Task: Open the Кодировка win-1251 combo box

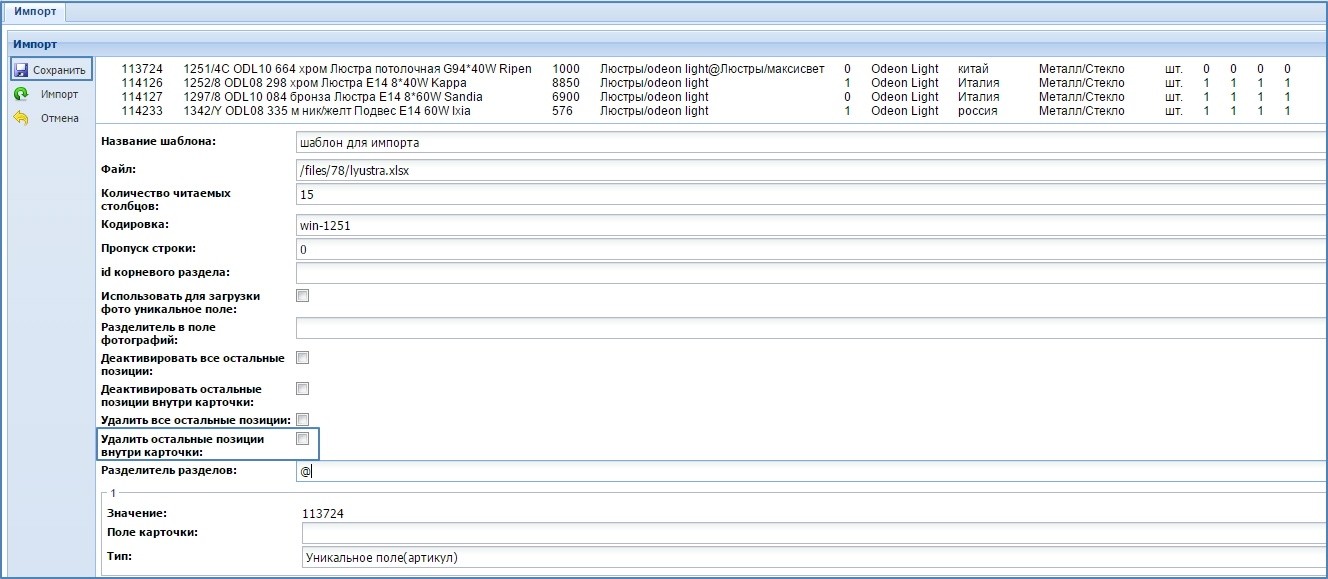Action: pyautogui.click(x=810, y=225)
